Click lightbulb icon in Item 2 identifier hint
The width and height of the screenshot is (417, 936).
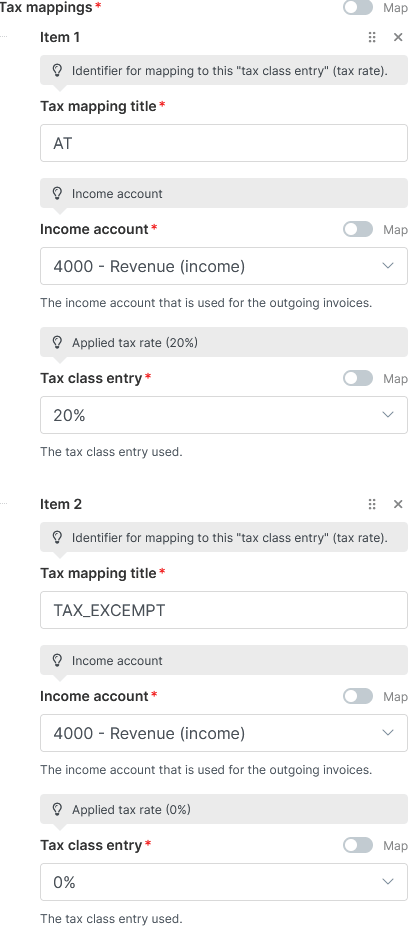tap(57, 537)
